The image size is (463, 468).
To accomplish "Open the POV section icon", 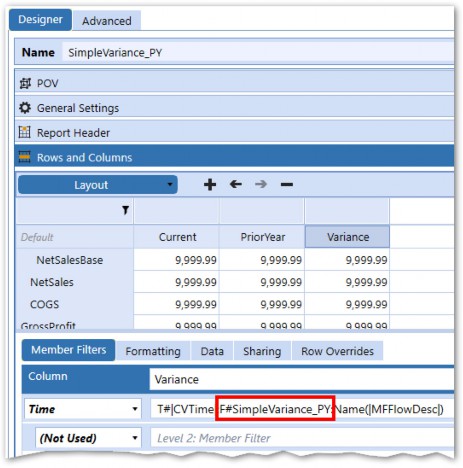I will [25, 83].
